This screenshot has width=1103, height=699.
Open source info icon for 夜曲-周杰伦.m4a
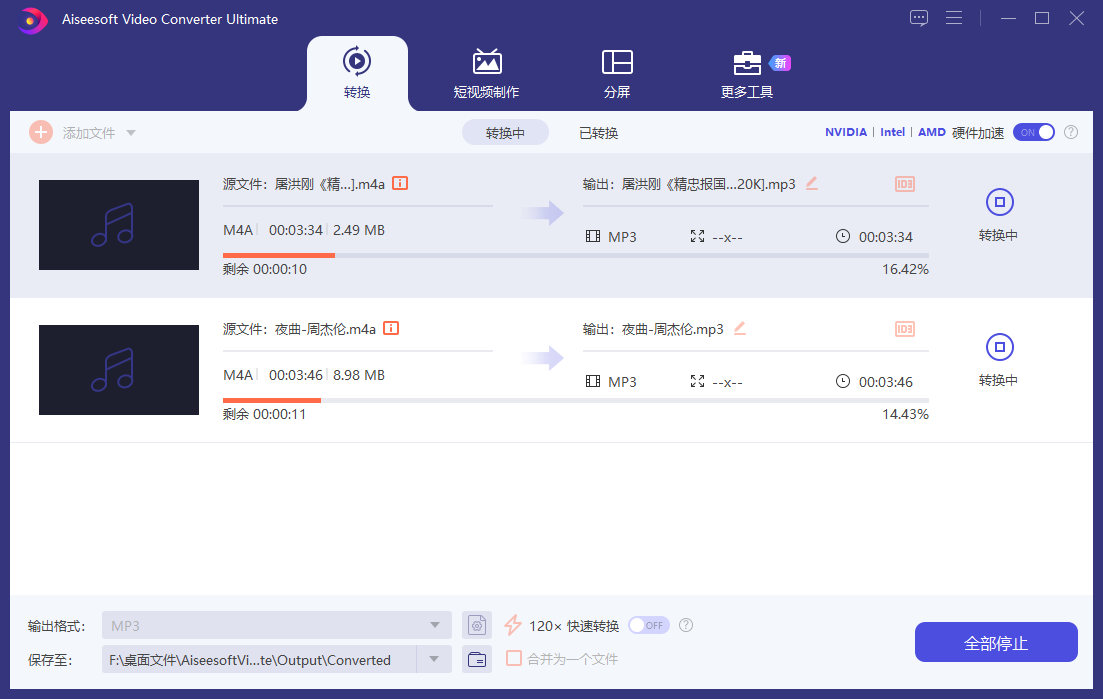(x=391, y=328)
